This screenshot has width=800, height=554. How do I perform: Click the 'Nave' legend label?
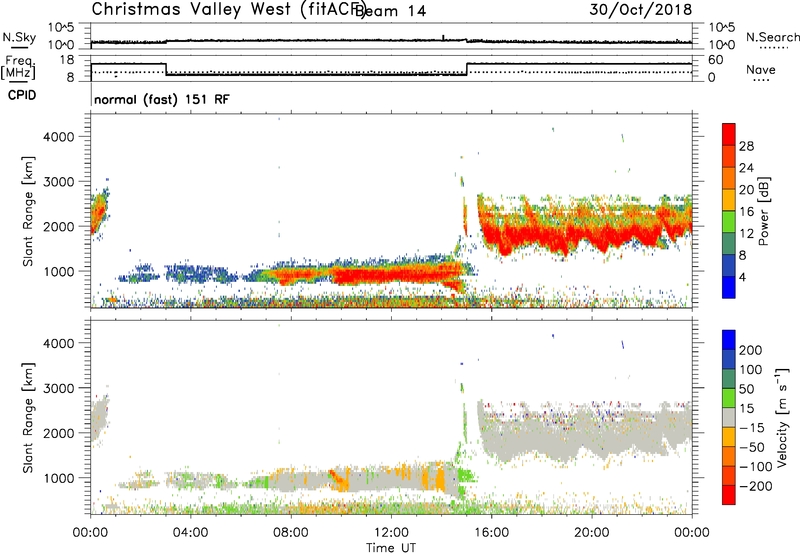(760, 69)
